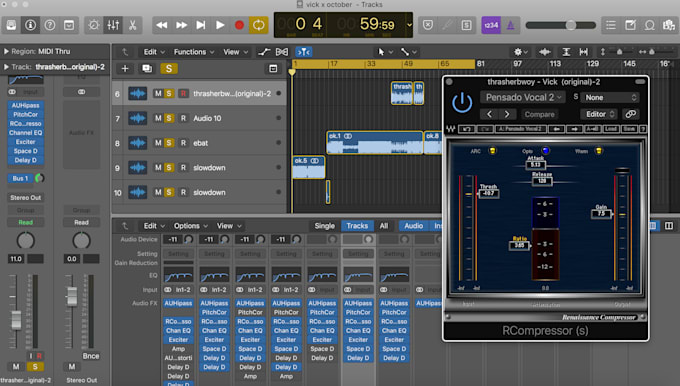The width and height of the screenshot is (680, 386).
Task: Toggle the blue Catch Playhead button
Action: (x=304, y=52)
